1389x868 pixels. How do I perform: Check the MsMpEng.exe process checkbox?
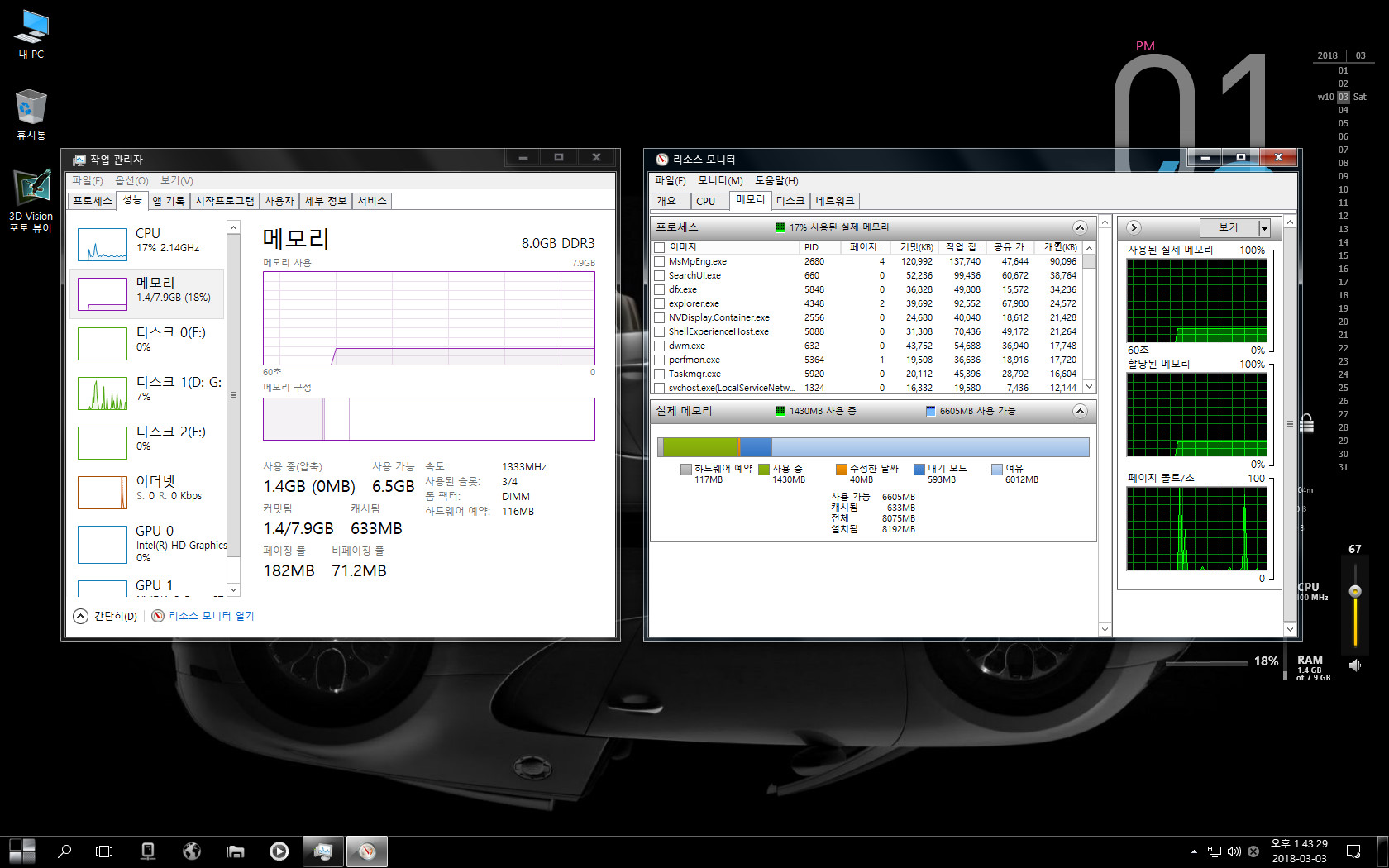pyautogui.click(x=659, y=261)
